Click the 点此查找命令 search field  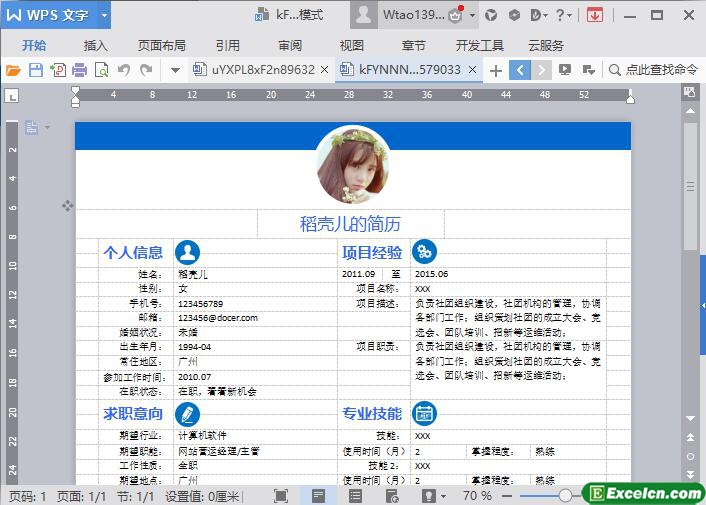(660, 70)
